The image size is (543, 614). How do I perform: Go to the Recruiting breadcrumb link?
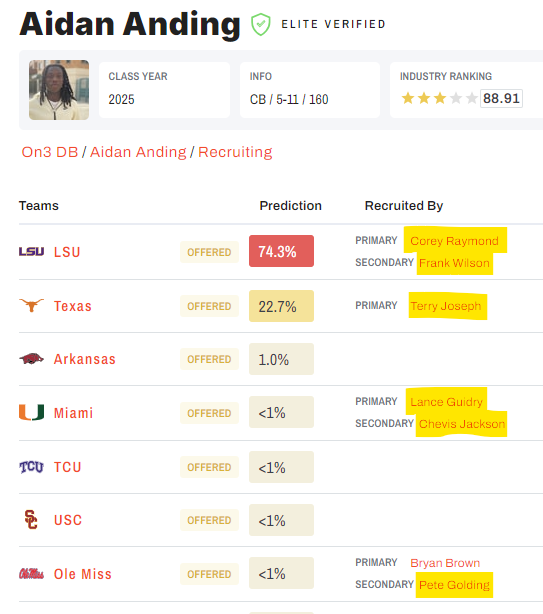[x=235, y=152]
